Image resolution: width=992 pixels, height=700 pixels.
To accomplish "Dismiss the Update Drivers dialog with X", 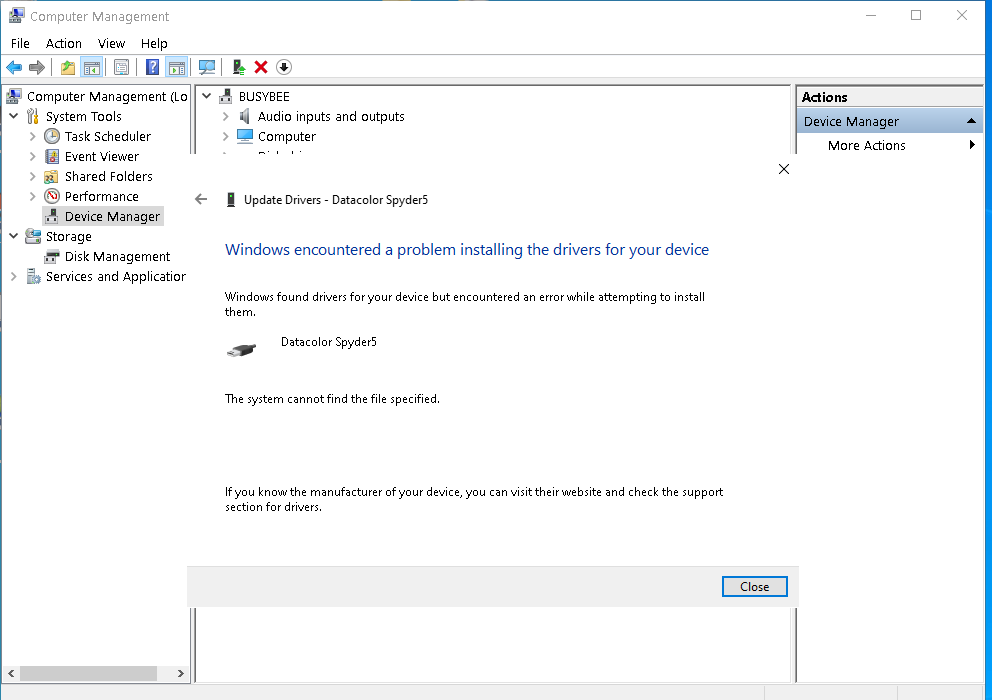I will (x=784, y=169).
